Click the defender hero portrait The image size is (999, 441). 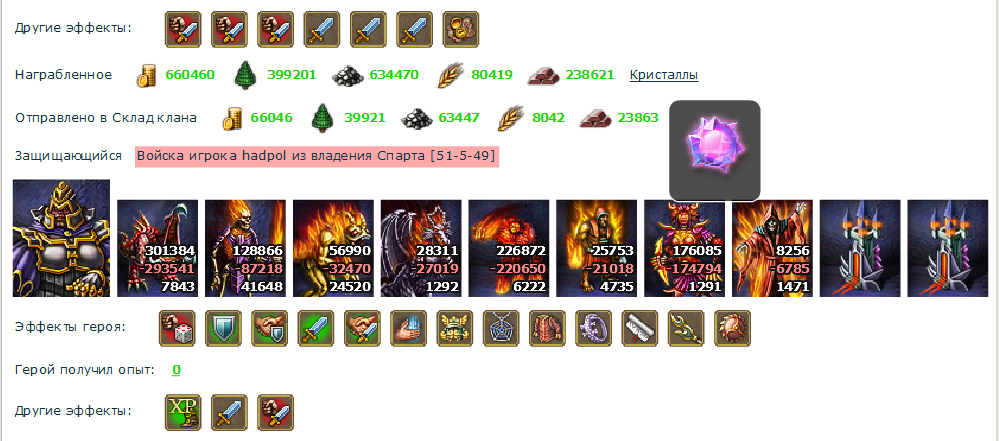click(x=61, y=238)
